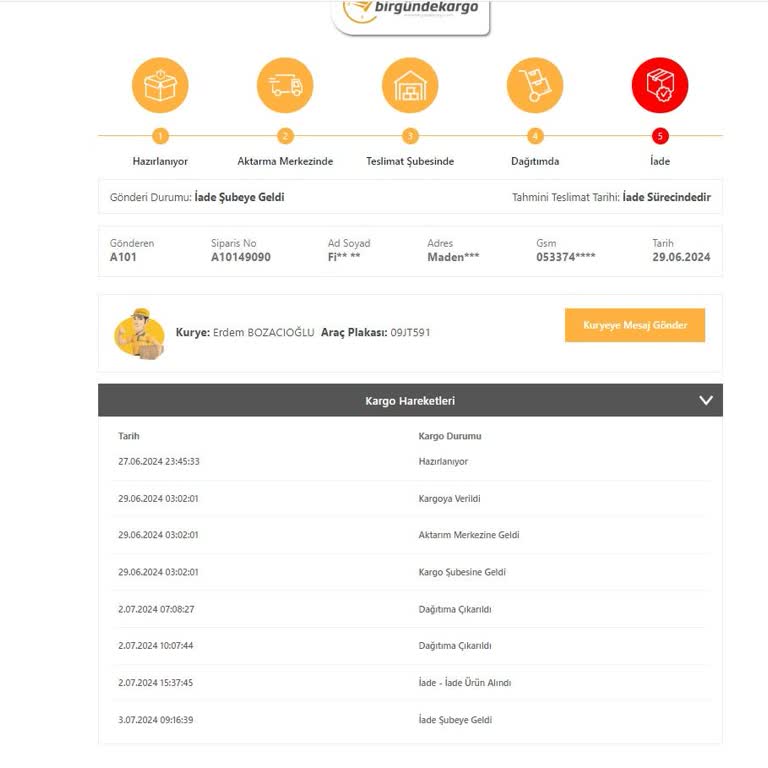Click step 2 marker on progress line
This screenshot has height=768, width=768.
pyautogui.click(x=285, y=136)
